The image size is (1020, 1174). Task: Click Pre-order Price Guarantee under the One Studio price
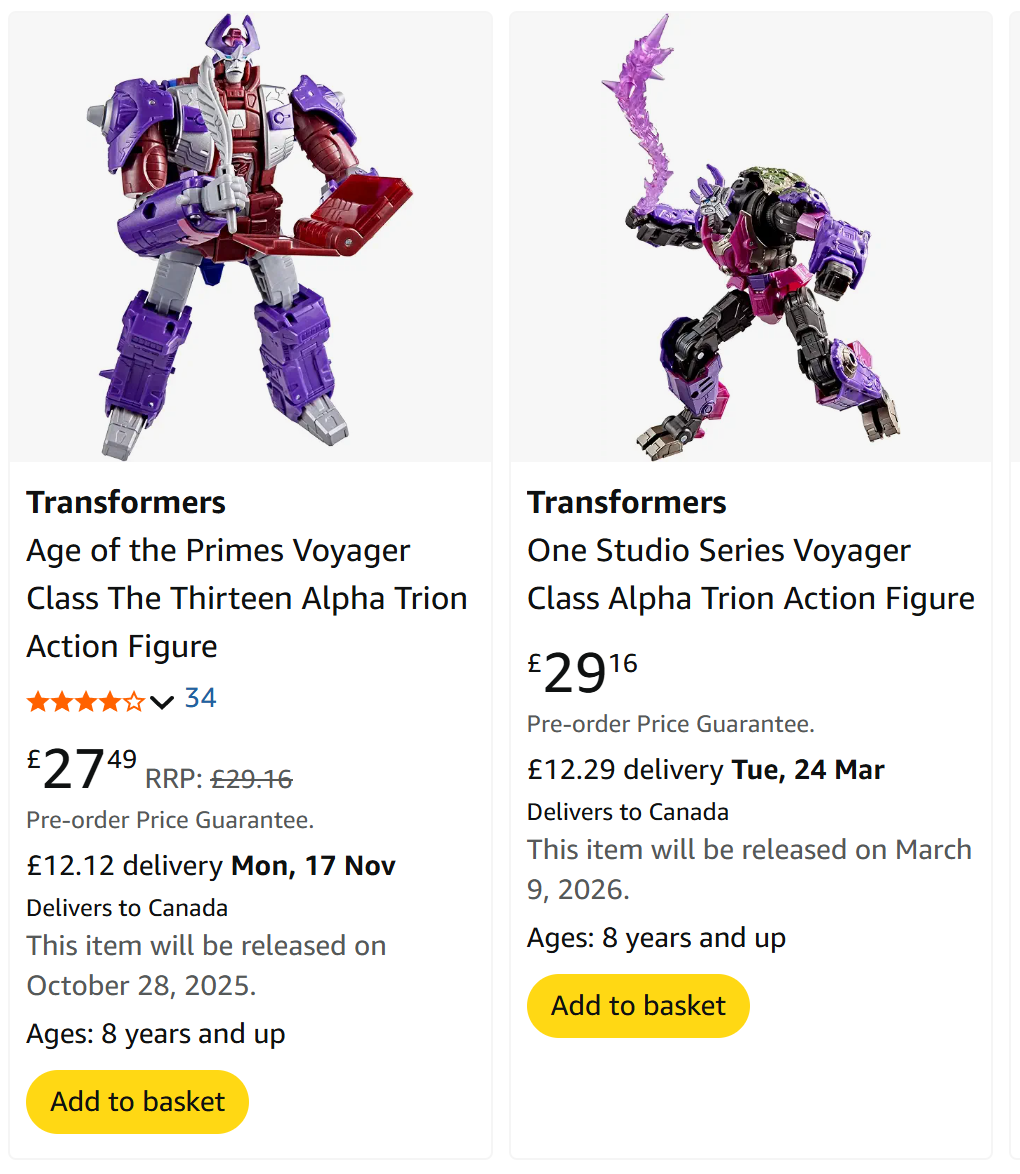click(x=670, y=724)
